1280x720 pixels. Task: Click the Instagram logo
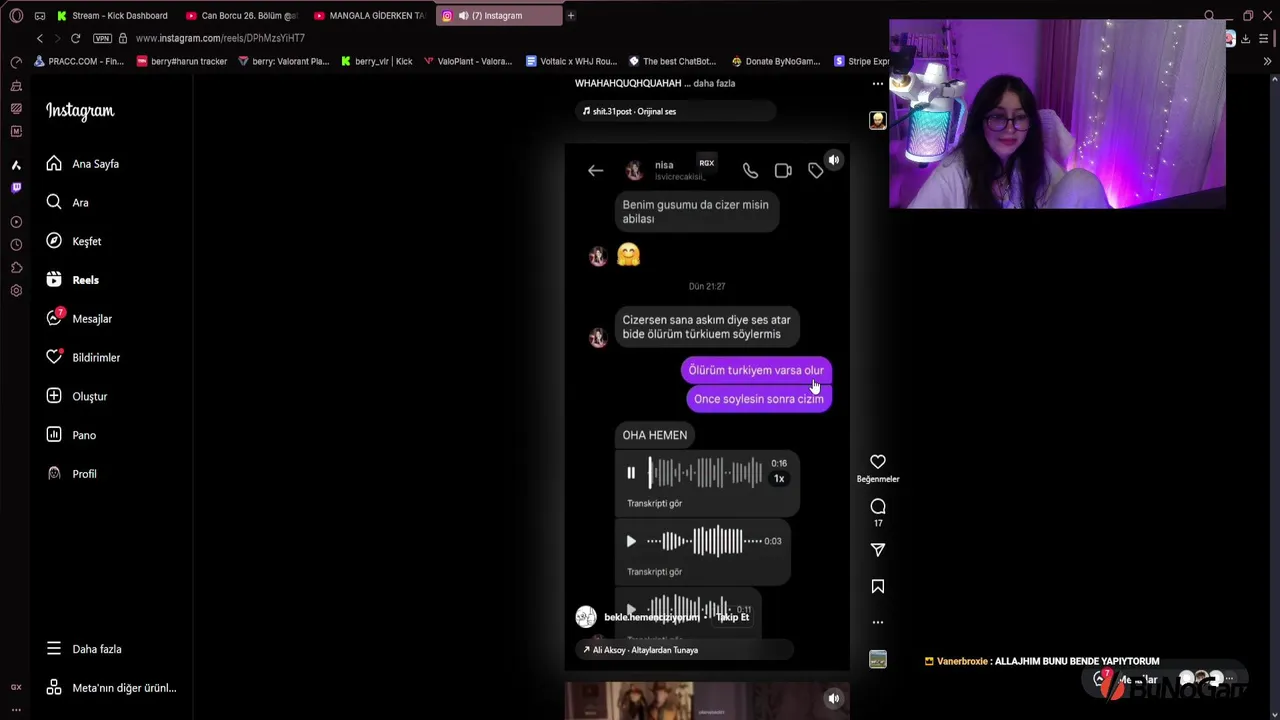[80, 111]
